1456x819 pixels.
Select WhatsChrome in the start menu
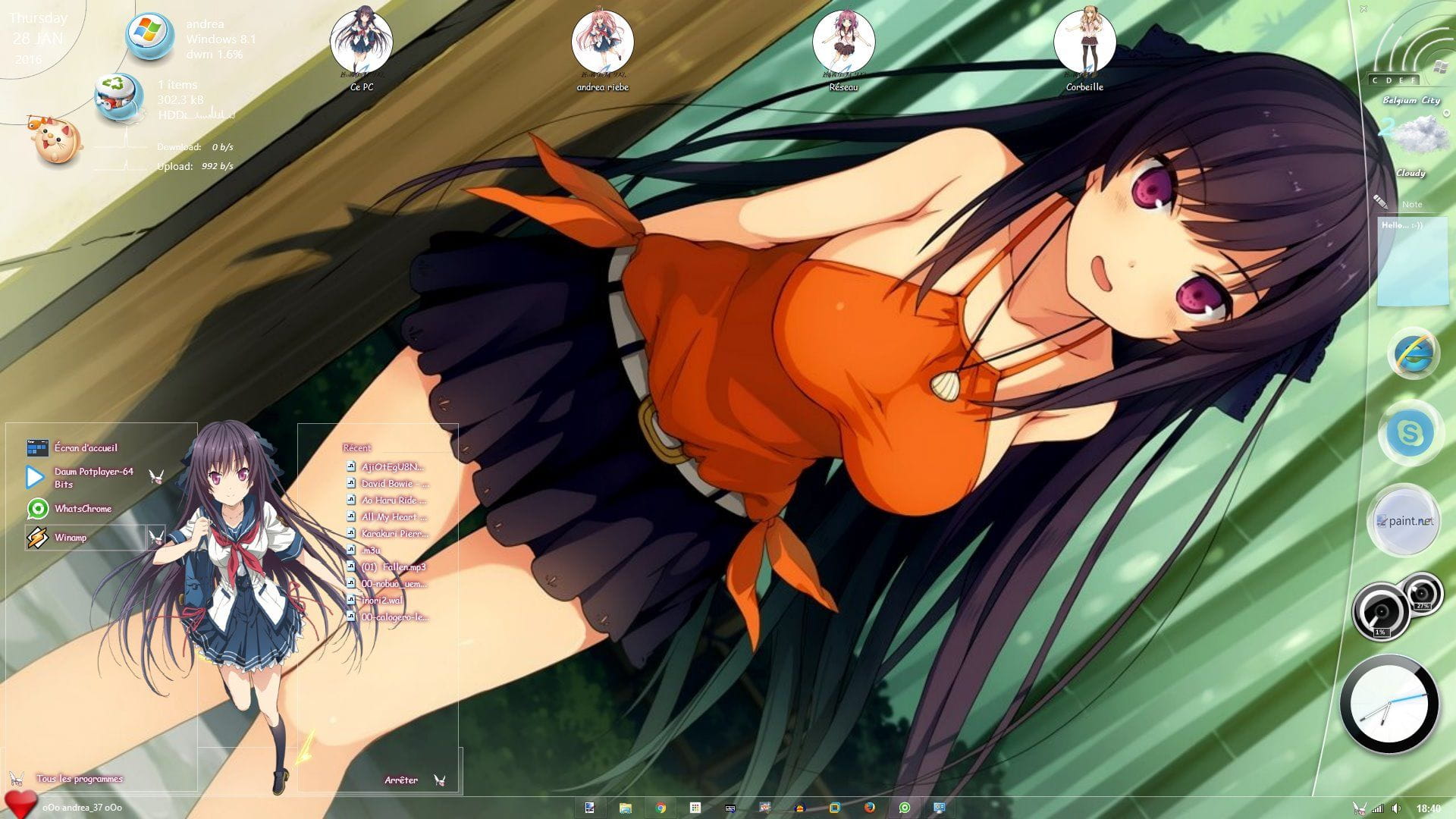(x=82, y=509)
